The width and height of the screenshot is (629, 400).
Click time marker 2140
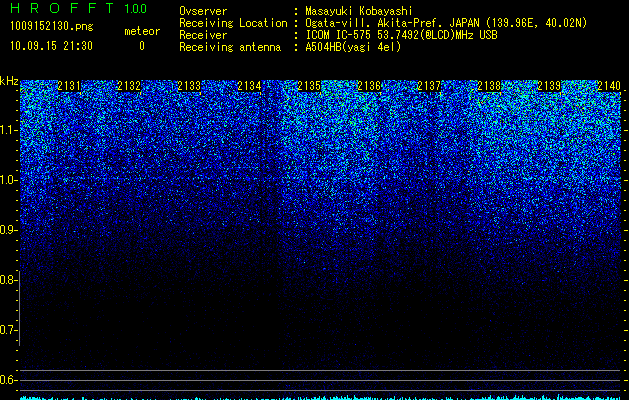tap(609, 86)
